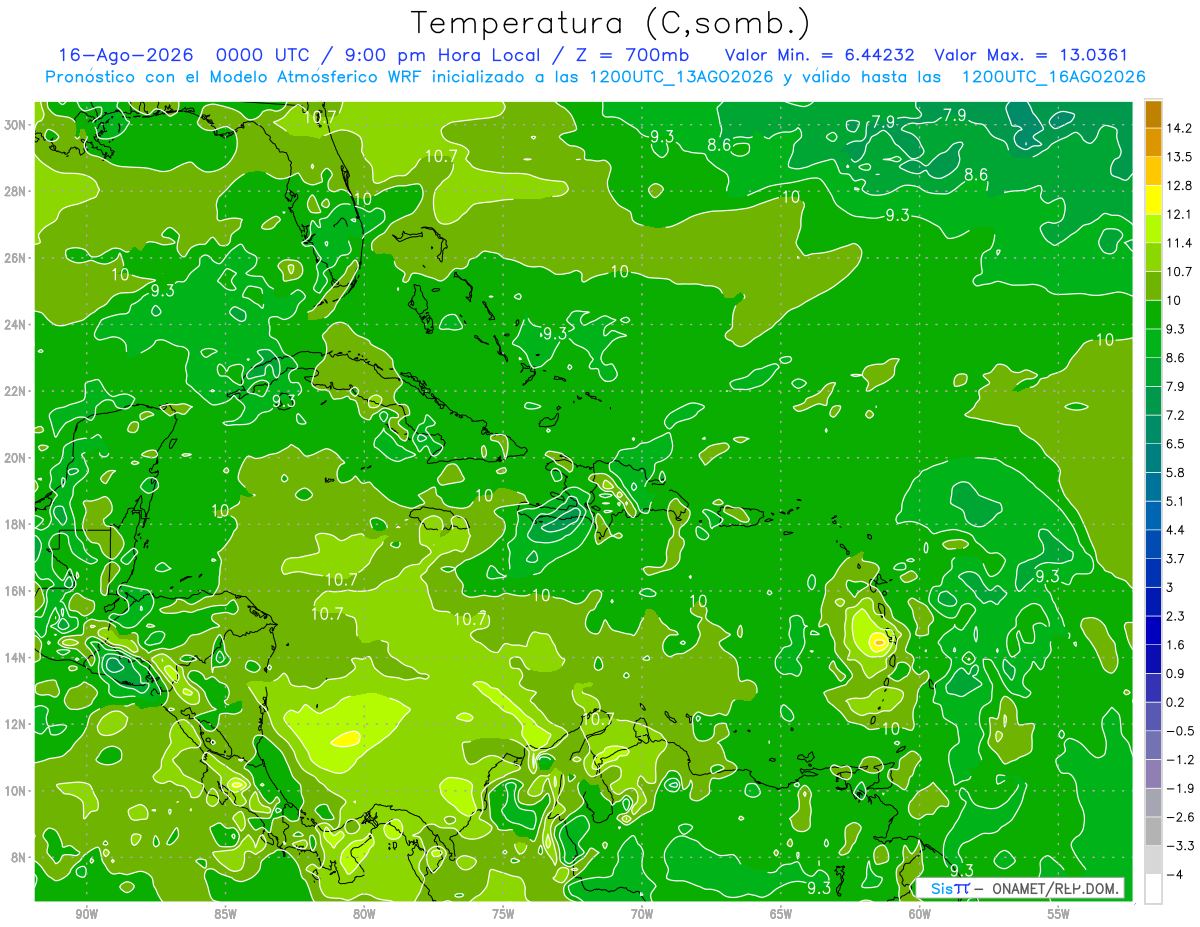Click the "7.2" colorbar label

point(1176,414)
